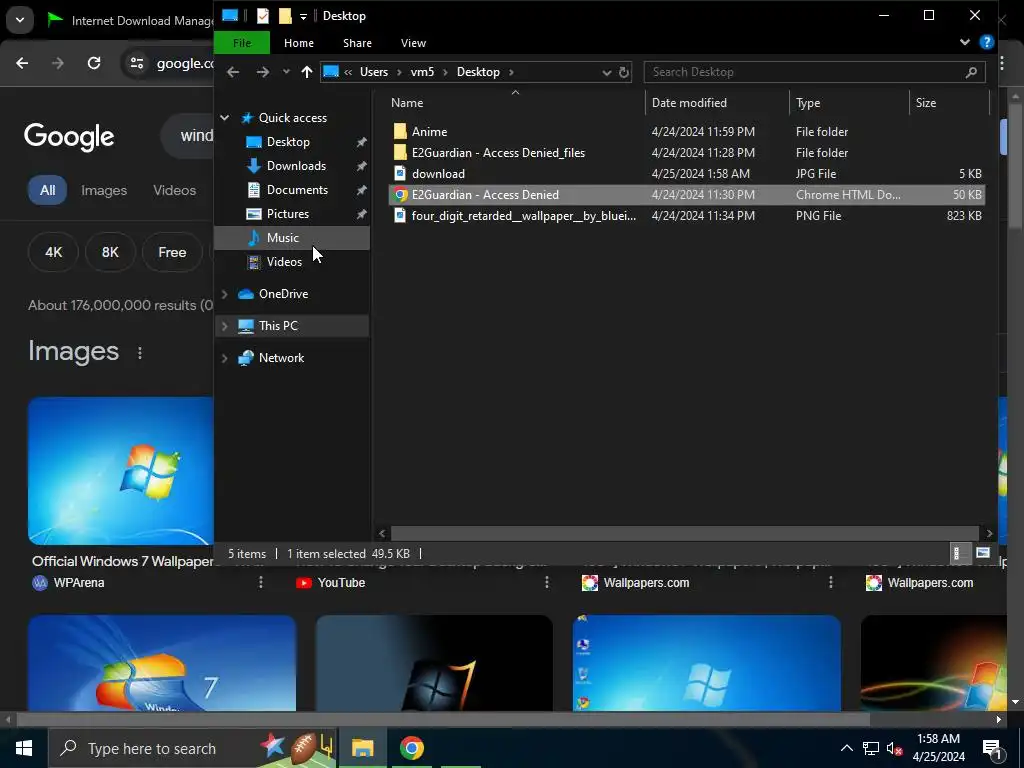Viewport: 1024px width, 768px height.
Task: Expand the OneDrive tree node
Action: (x=225, y=294)
